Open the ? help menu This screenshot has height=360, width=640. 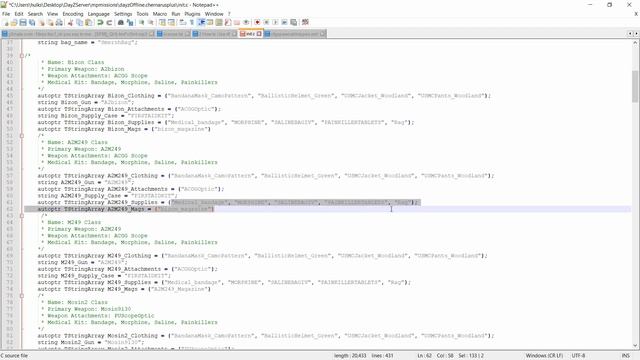click(x=229, y=14)
